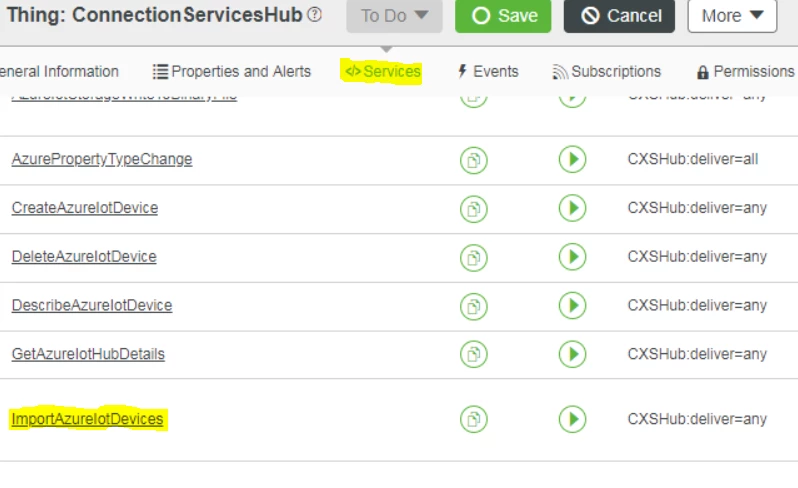Click CXSHub:deliver=any in GetAzureIotHubDetails row
This screenshot has width=798, height=488.
[x=697, y=354]
